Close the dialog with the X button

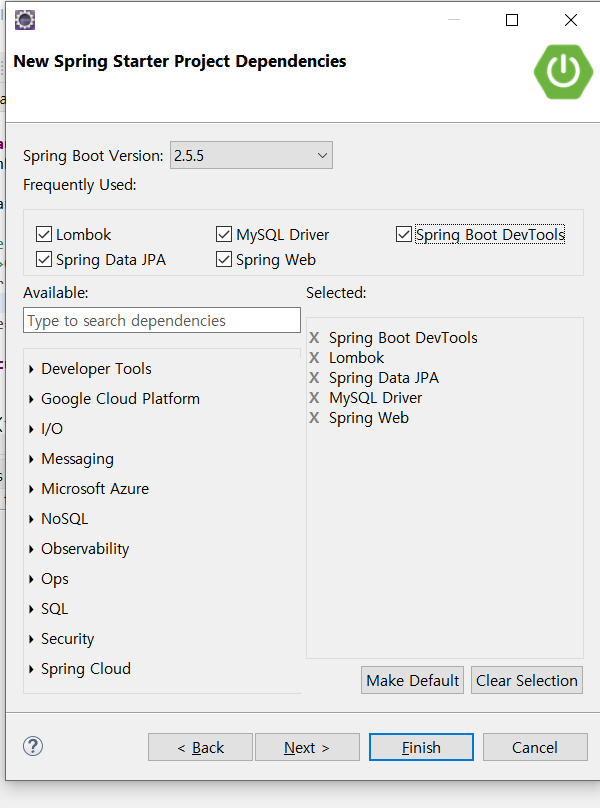(571, 20)
